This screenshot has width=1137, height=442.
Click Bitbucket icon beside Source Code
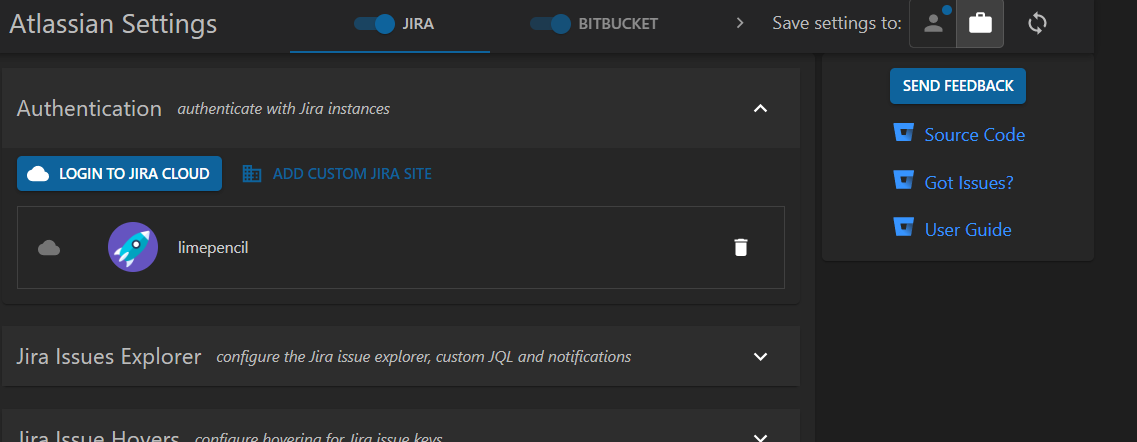tap(904, 133)
